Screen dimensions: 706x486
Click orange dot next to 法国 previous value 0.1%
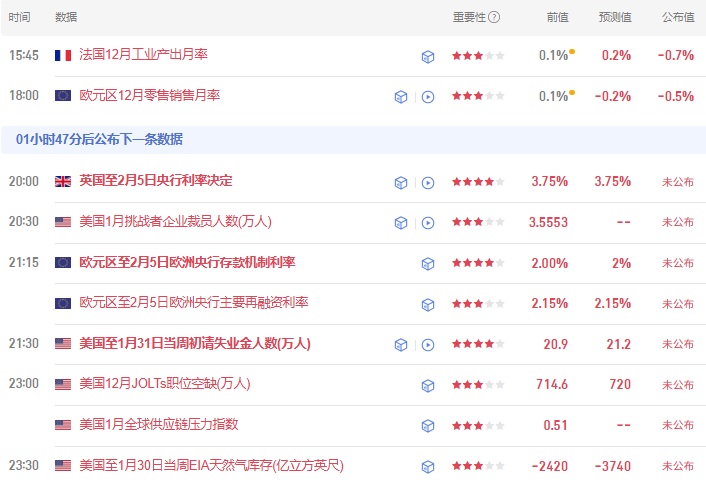tap(572, 51)
